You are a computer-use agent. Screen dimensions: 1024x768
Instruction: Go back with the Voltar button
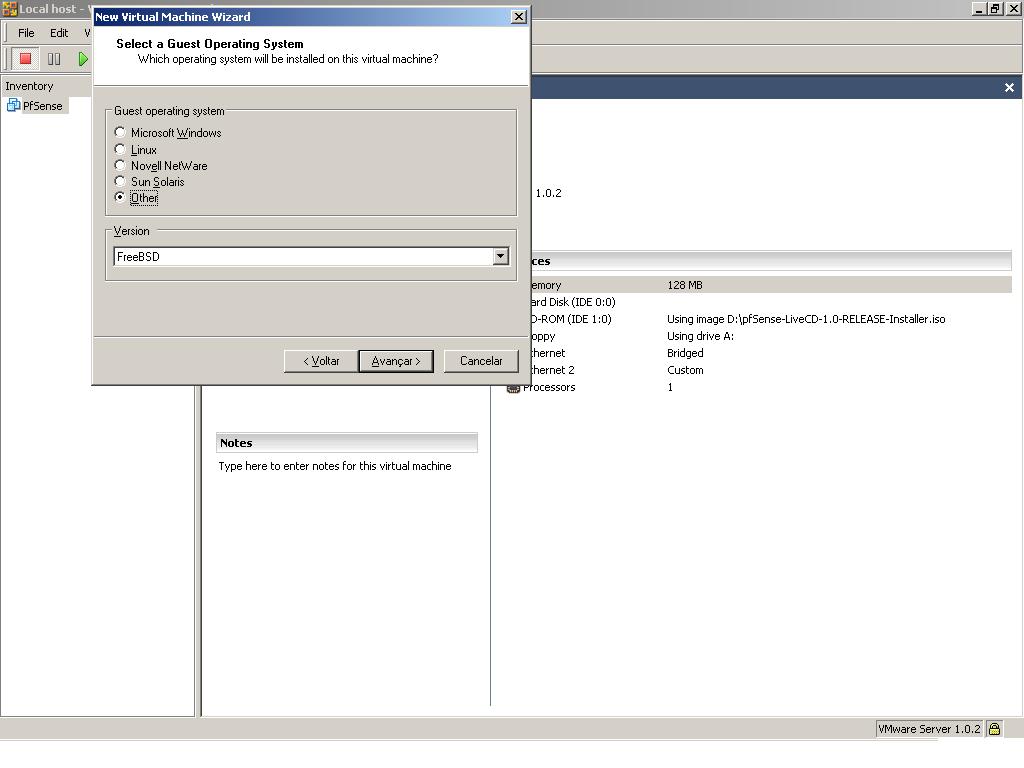point(321,361)
